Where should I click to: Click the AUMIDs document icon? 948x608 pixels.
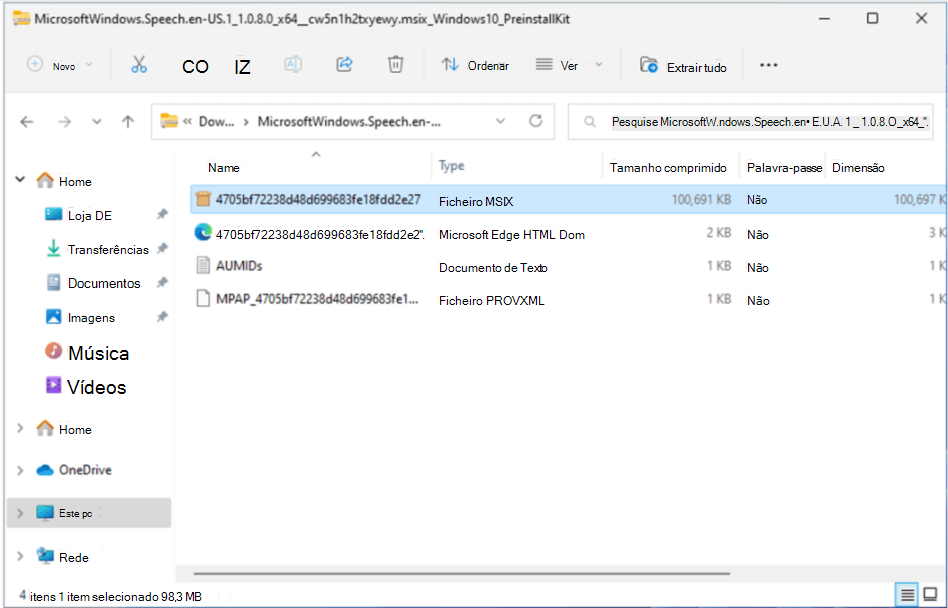pyautogui.click(x=203, y=265)
